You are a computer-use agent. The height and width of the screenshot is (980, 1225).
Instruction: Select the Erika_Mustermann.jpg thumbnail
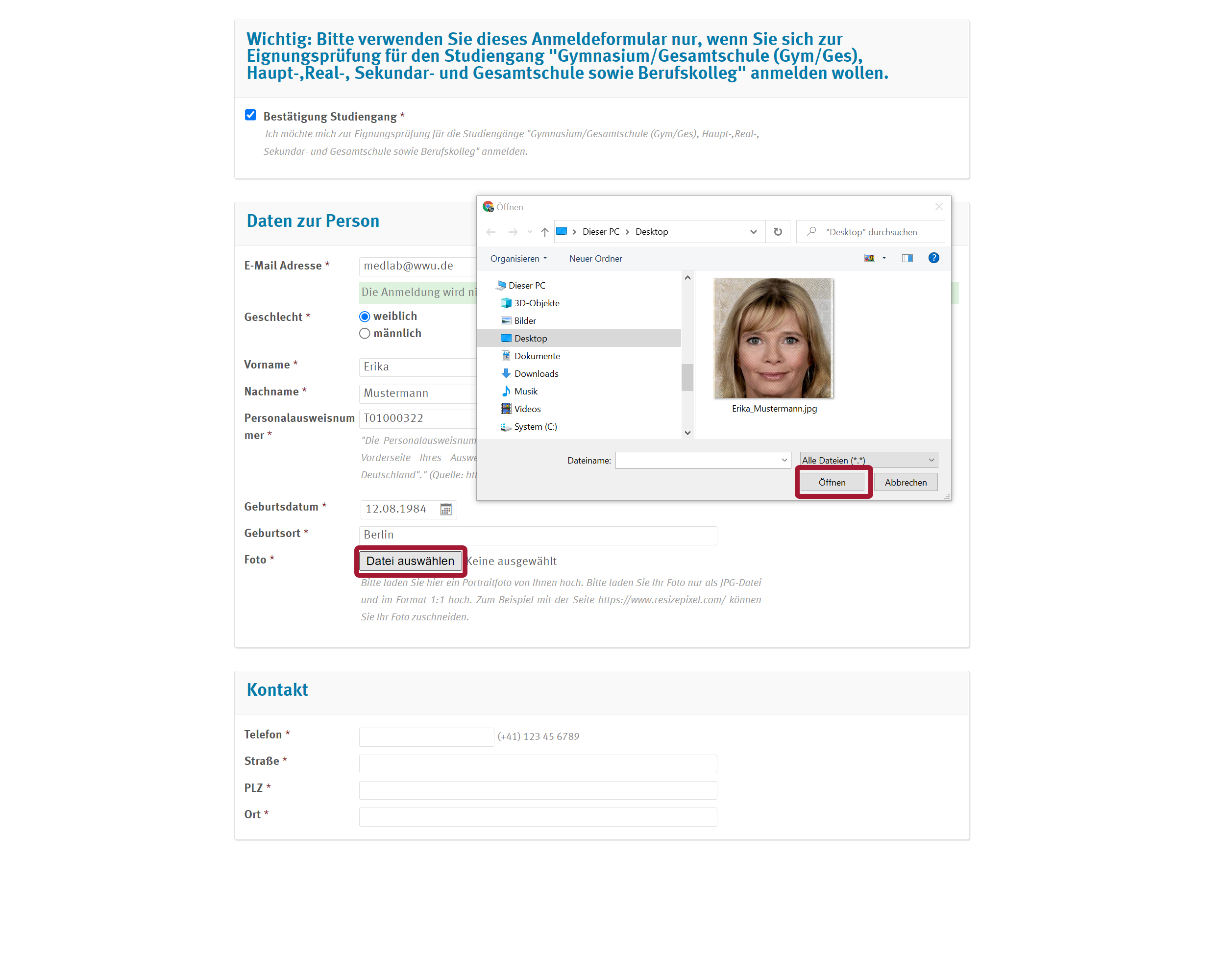pyautogui.click(x=773, y=339)
